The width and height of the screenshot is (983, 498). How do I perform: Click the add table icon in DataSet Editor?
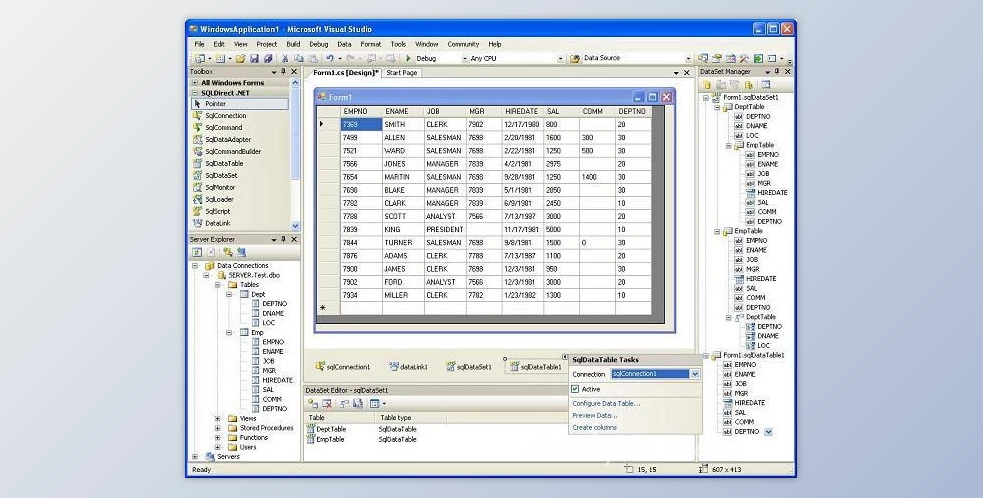tap(313, 404)
